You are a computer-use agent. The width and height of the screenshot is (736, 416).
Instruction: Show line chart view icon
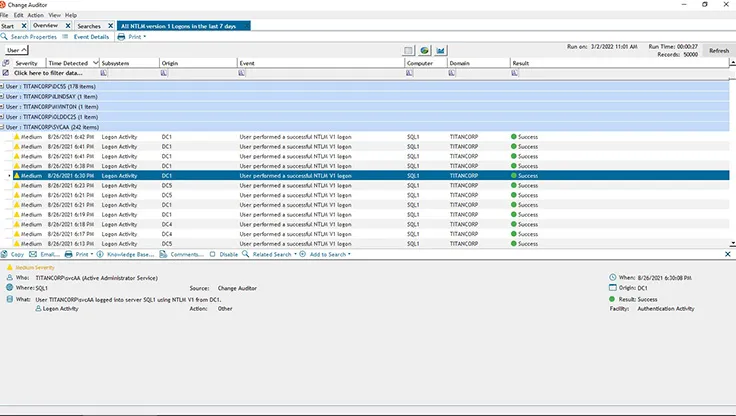[x=440, y=50]
